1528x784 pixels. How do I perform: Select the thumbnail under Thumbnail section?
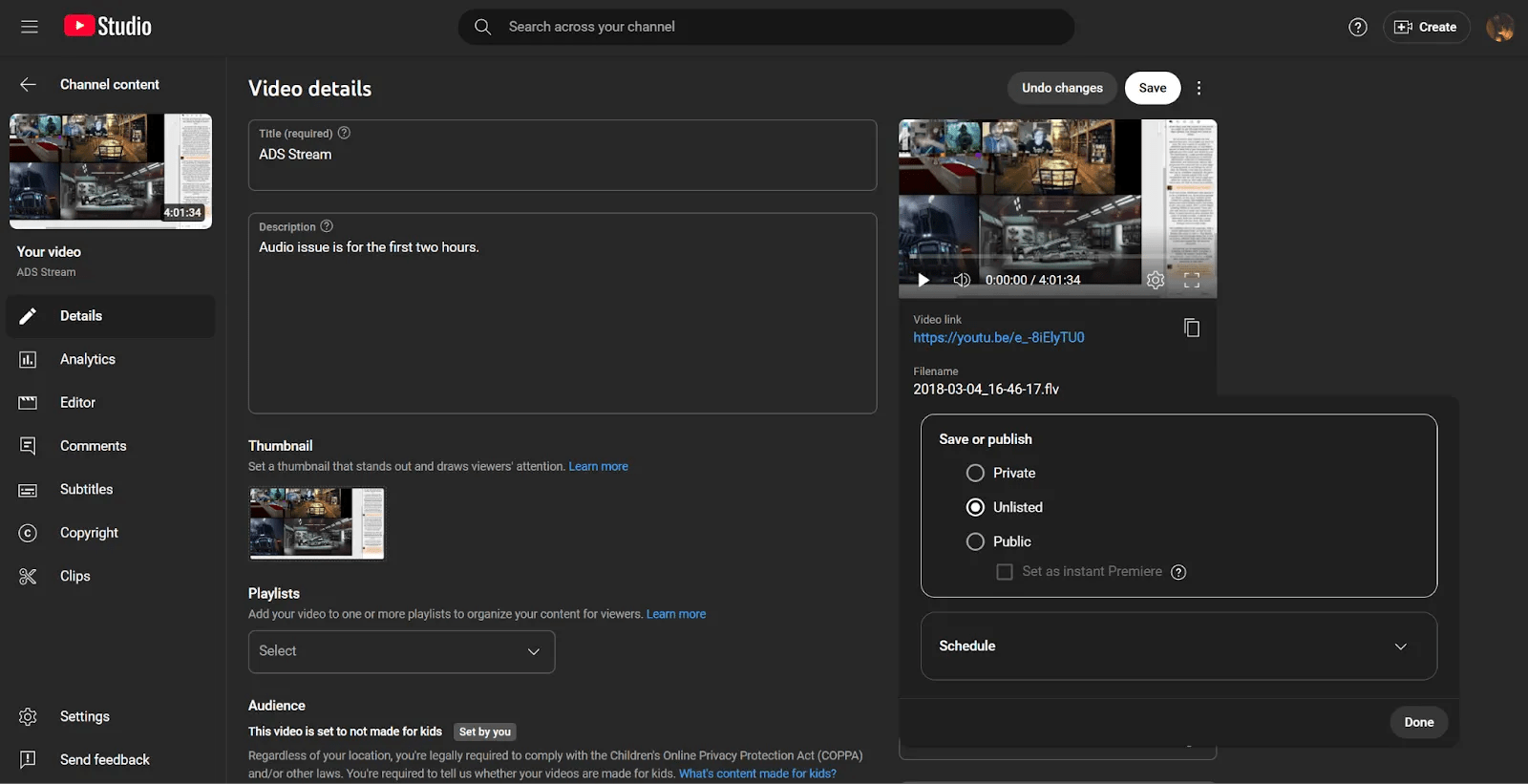click(x=317, y=523)
